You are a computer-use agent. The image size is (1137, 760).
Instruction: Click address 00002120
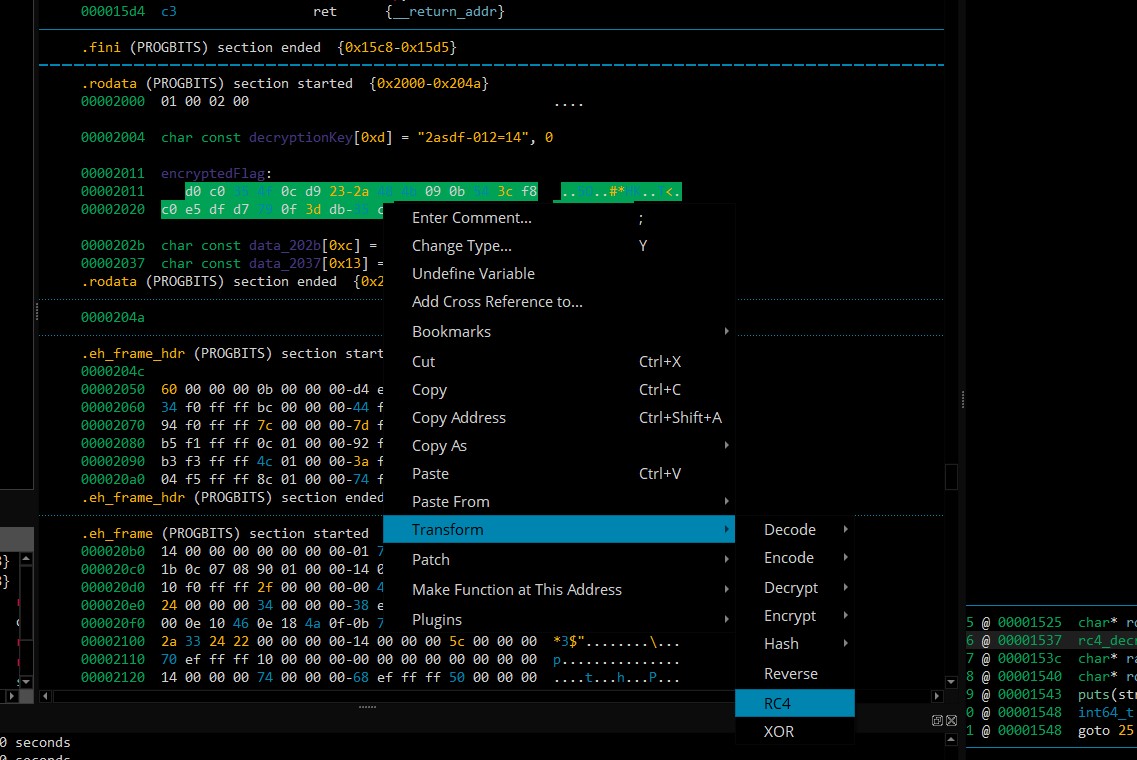coord(112,677)
